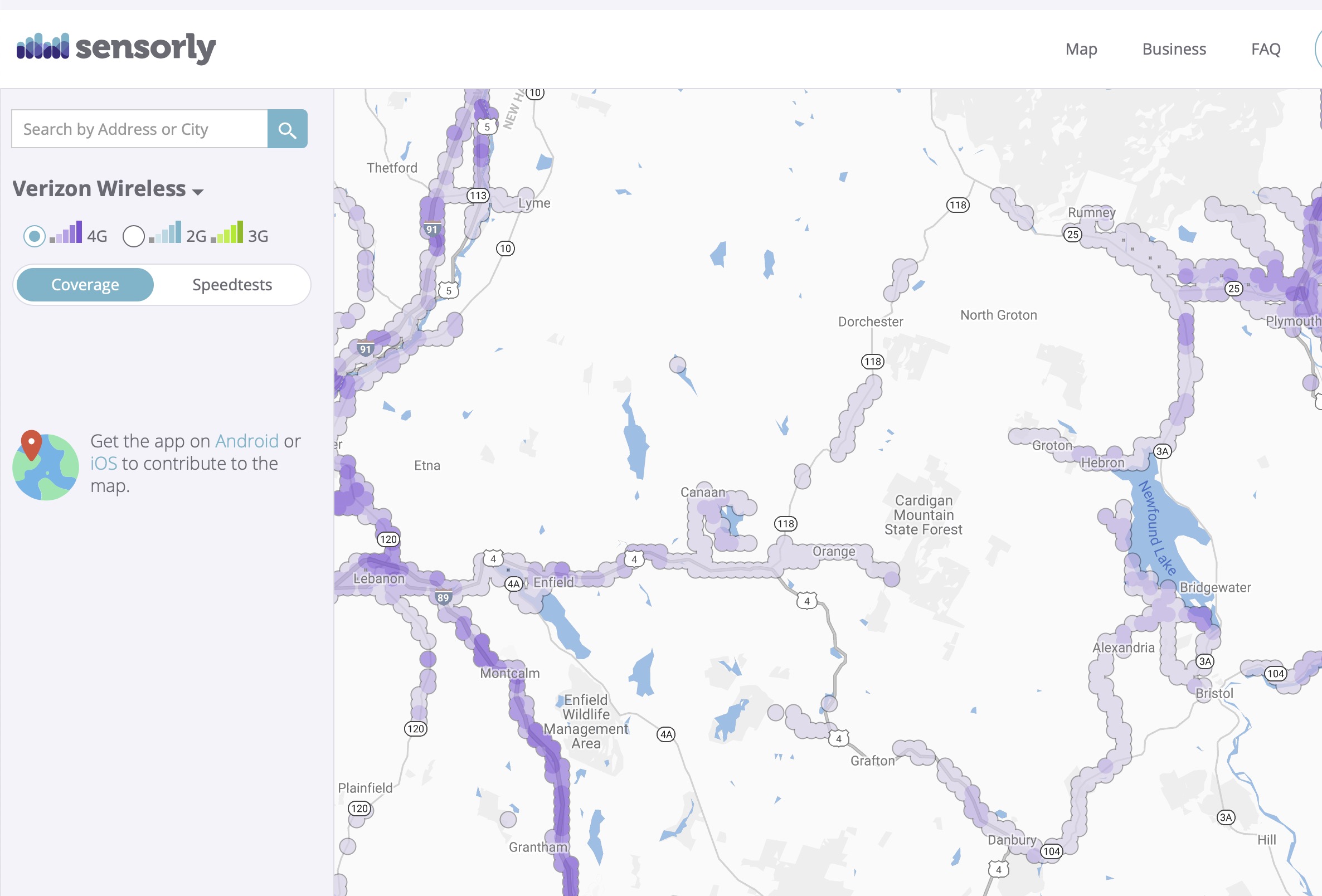Follow the iOS app link
Screen dimensions: 1322x896
point(104,463)
